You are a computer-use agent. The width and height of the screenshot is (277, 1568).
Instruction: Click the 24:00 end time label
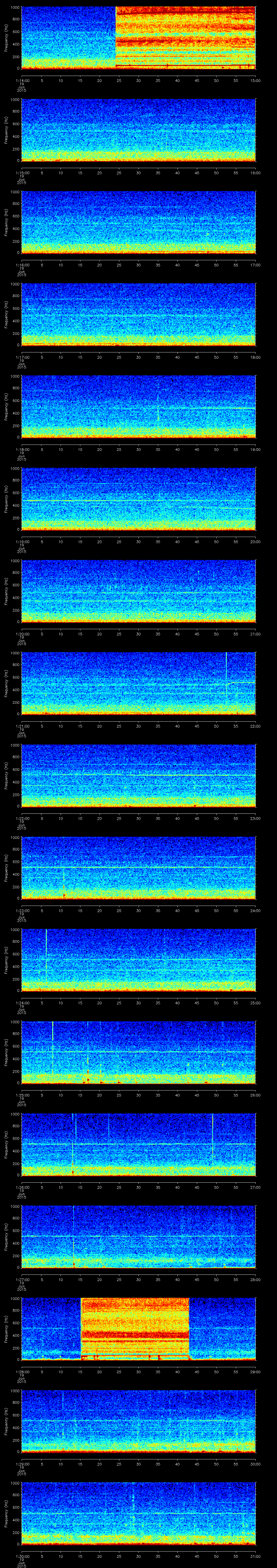tap(255, 910)
